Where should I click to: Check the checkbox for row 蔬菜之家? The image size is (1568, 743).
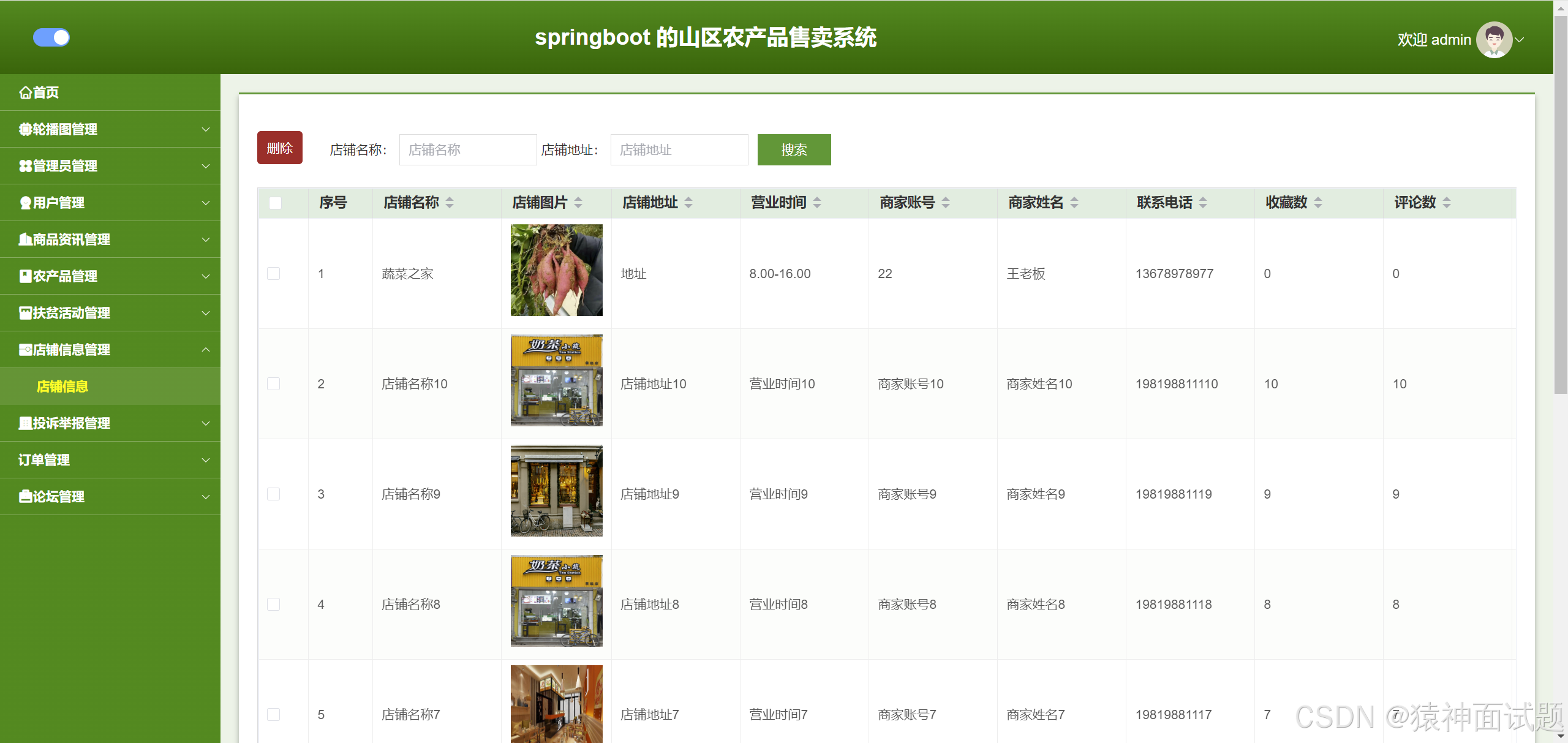(x=274, y=274)
